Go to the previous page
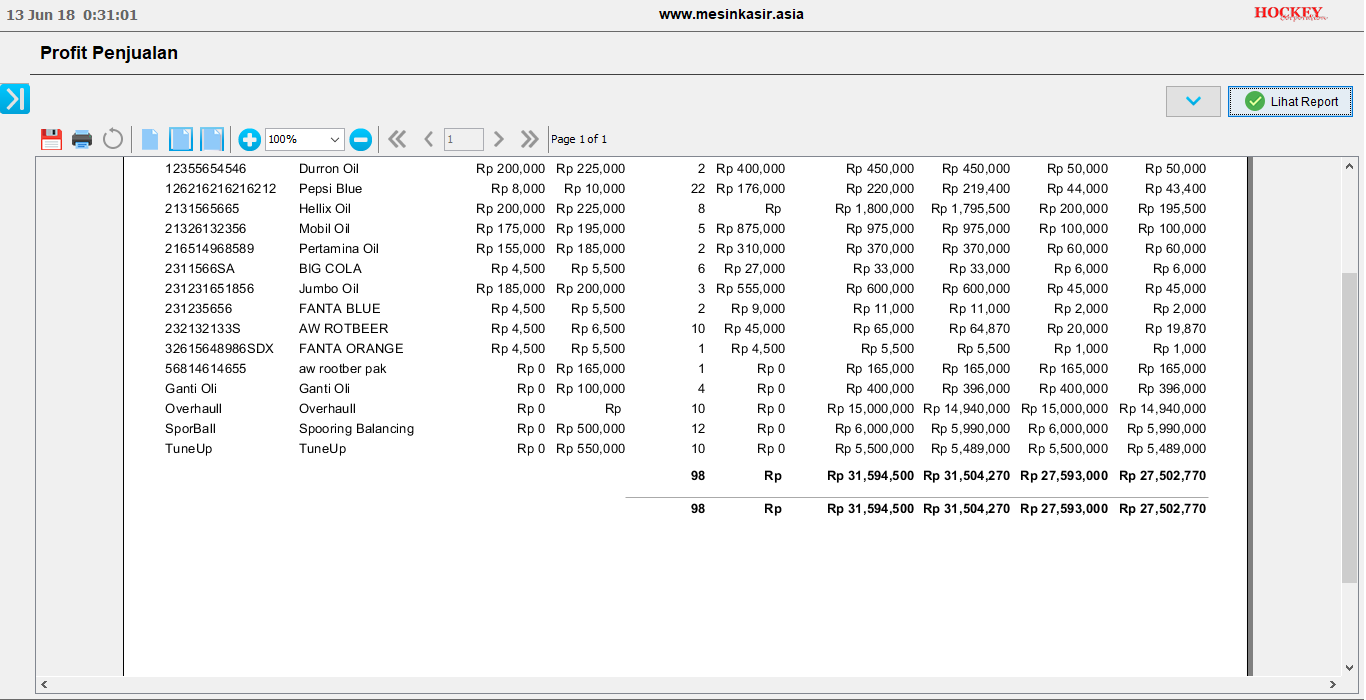The image size is (1366, 700). pos(428,139)
